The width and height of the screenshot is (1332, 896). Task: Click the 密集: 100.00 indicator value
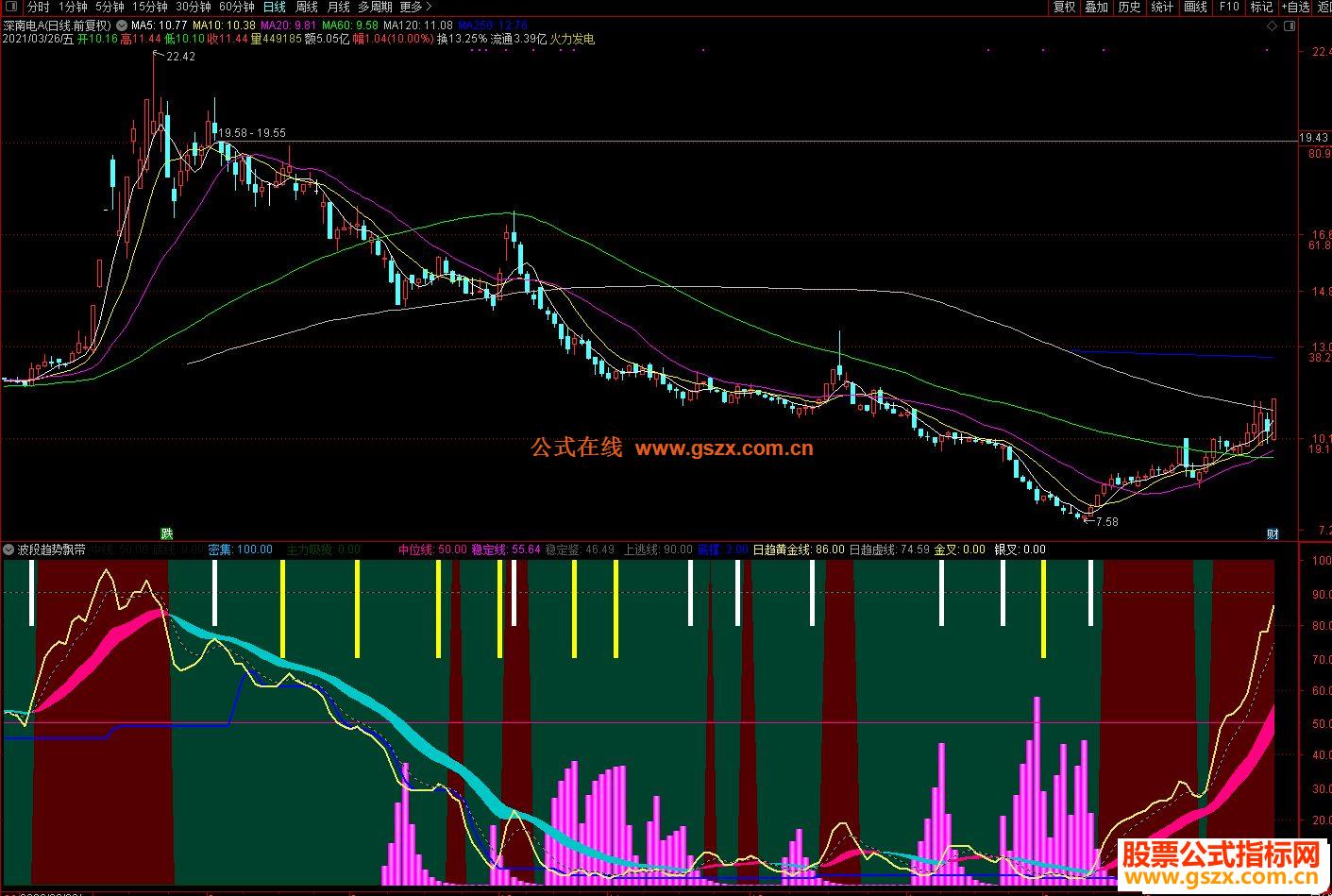click(x=240, y=549)
